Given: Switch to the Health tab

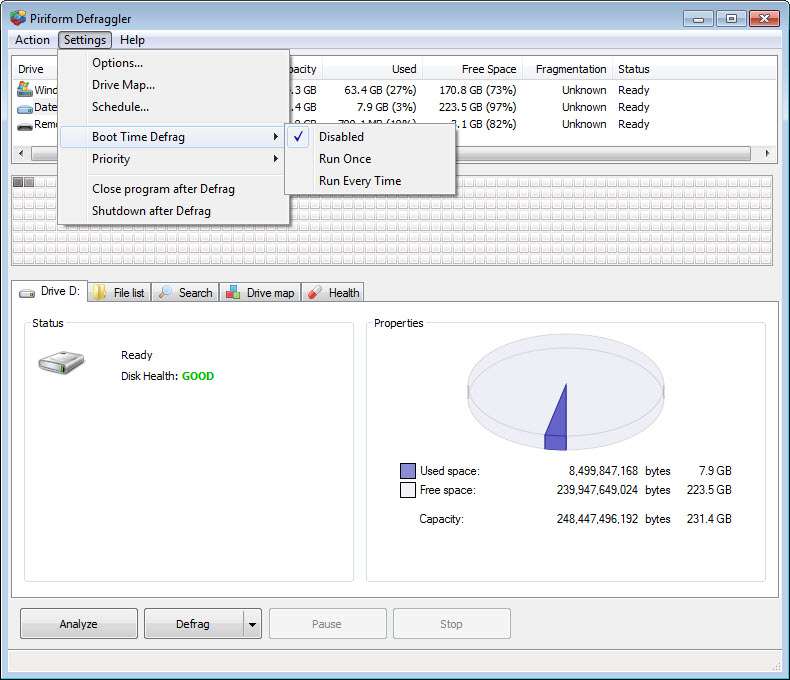Looking at the screenshot, I should click(x=333, y=293).
